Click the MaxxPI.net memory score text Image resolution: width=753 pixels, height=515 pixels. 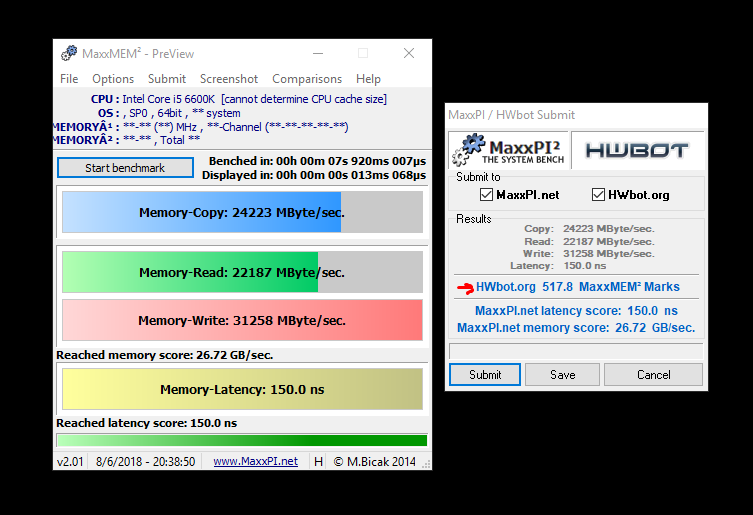(x=576, y=328)
